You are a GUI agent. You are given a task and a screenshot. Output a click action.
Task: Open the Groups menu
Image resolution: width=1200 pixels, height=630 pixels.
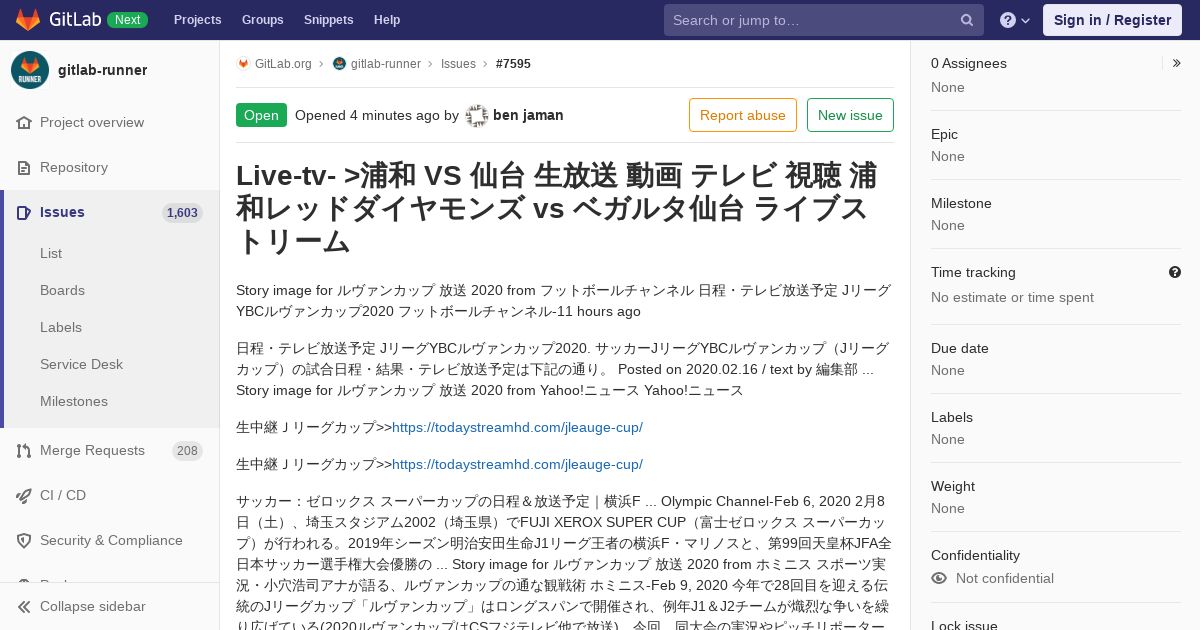[263, 20]
